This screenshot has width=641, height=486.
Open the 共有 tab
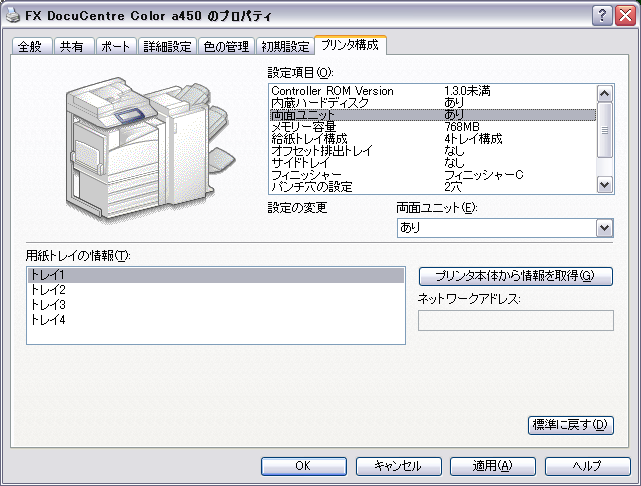pyautogui.click(x=72, y=46)
